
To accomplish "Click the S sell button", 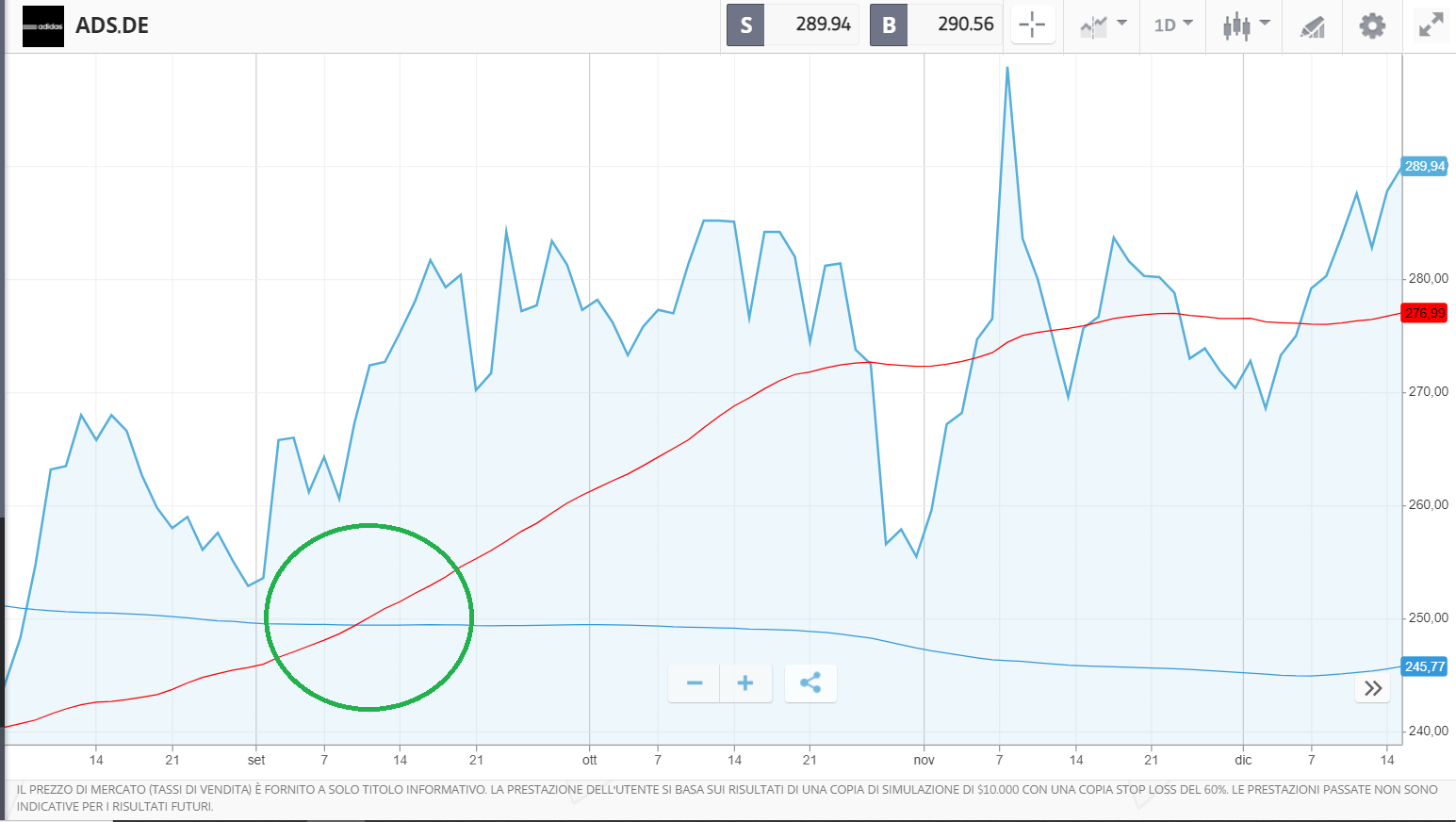I will [x=745, y=25].
